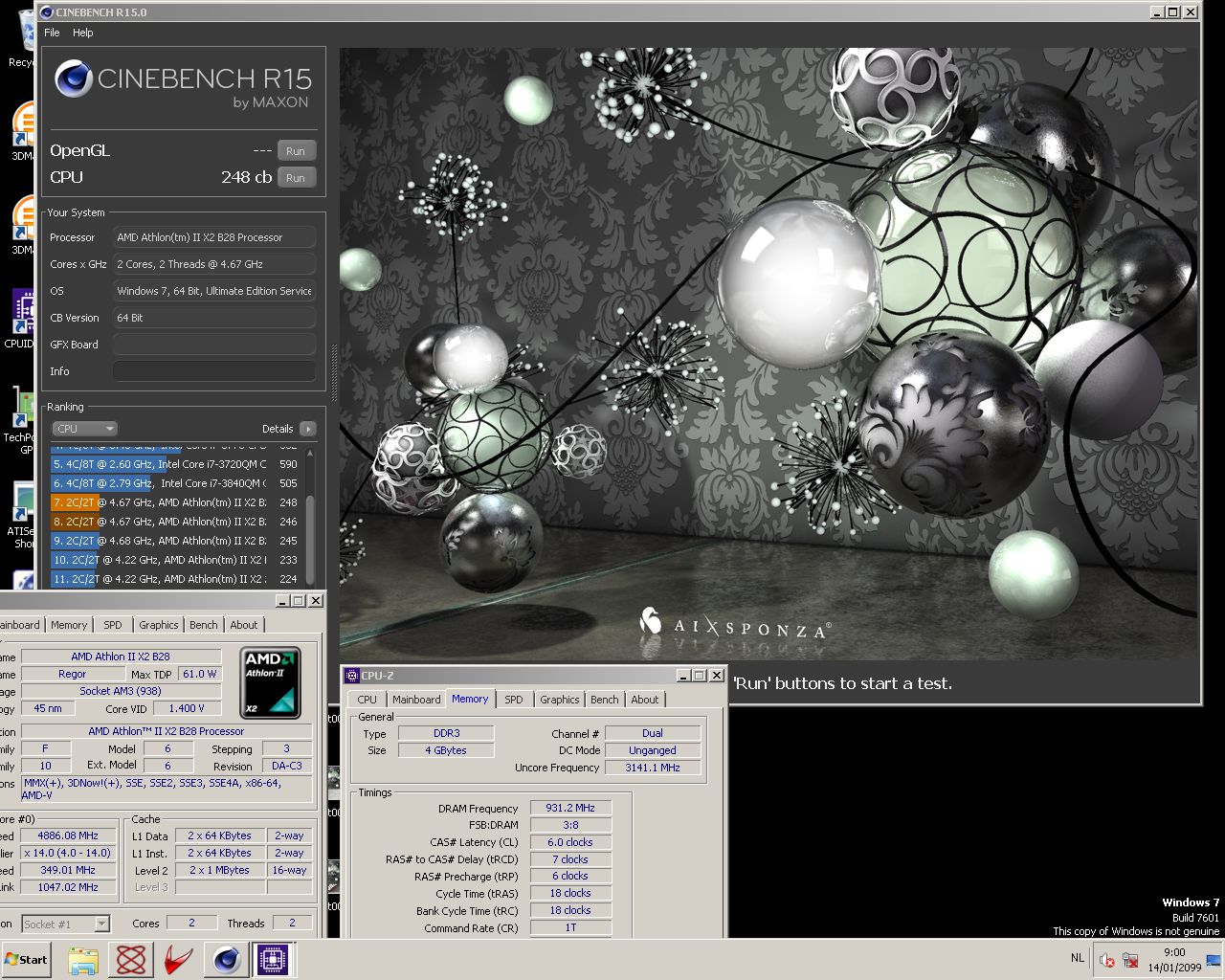Click the GFX Board field
The height and width of the screenshot is (980, 1225).
[x=214, y=345]
